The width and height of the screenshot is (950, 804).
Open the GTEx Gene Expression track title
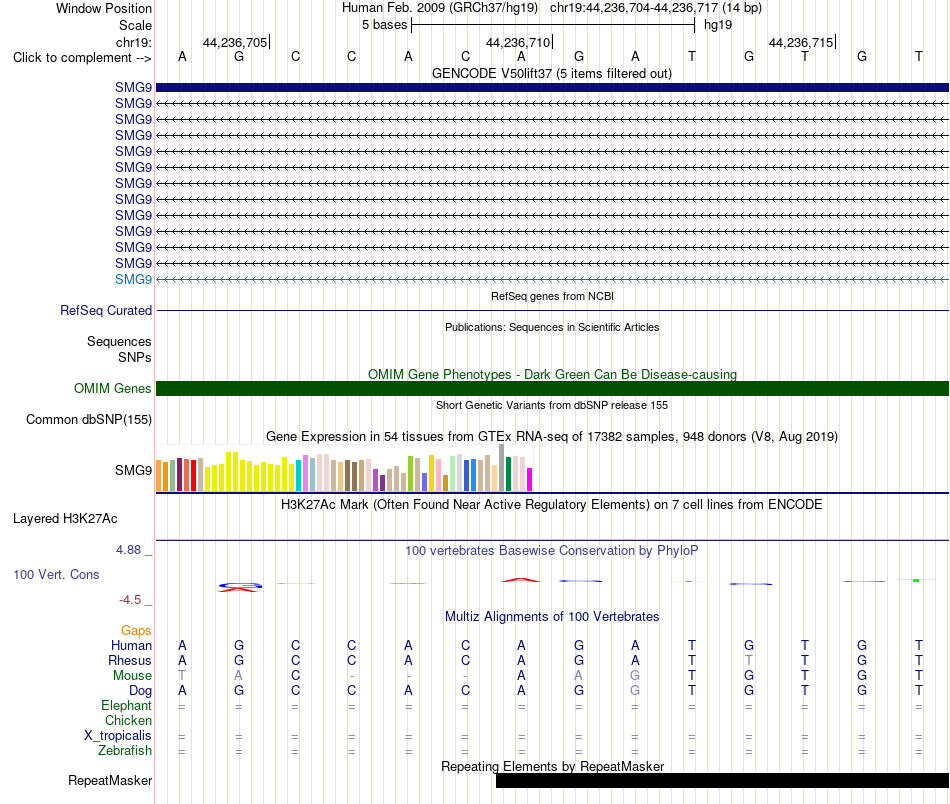[552, 436]
